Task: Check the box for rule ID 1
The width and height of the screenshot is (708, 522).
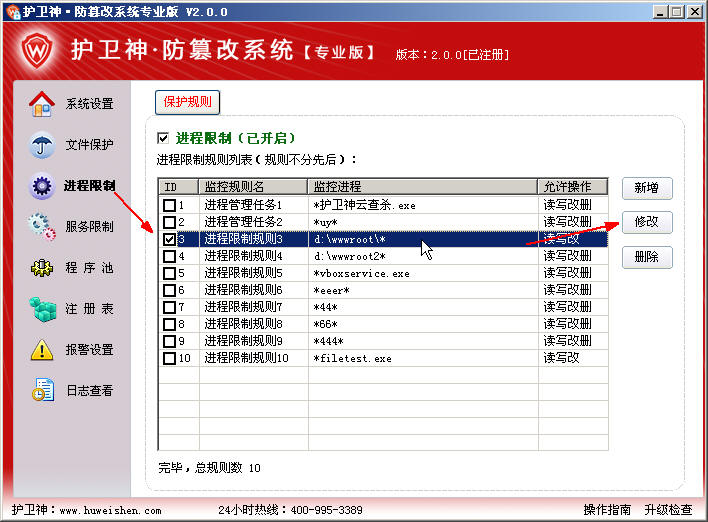Action: coord(169,205)
